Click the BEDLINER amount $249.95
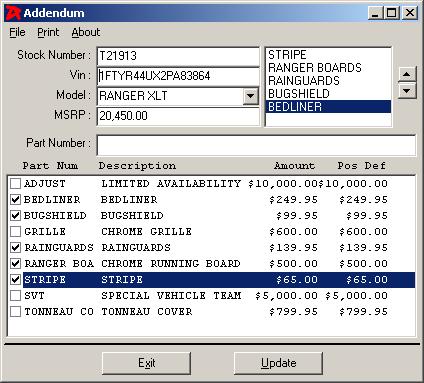 pos(293,200)
